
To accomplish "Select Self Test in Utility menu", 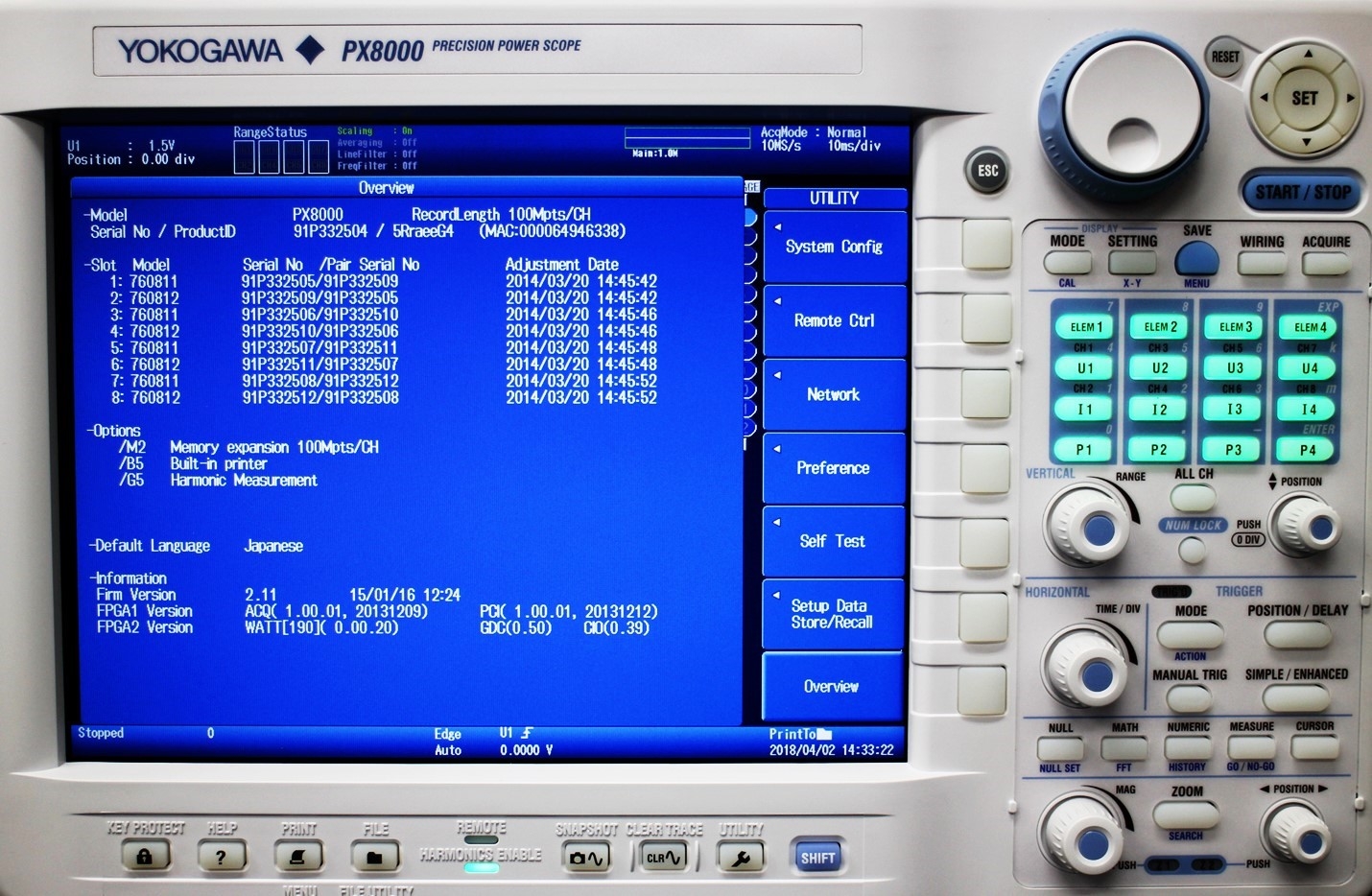I will (x=834, y=541).
